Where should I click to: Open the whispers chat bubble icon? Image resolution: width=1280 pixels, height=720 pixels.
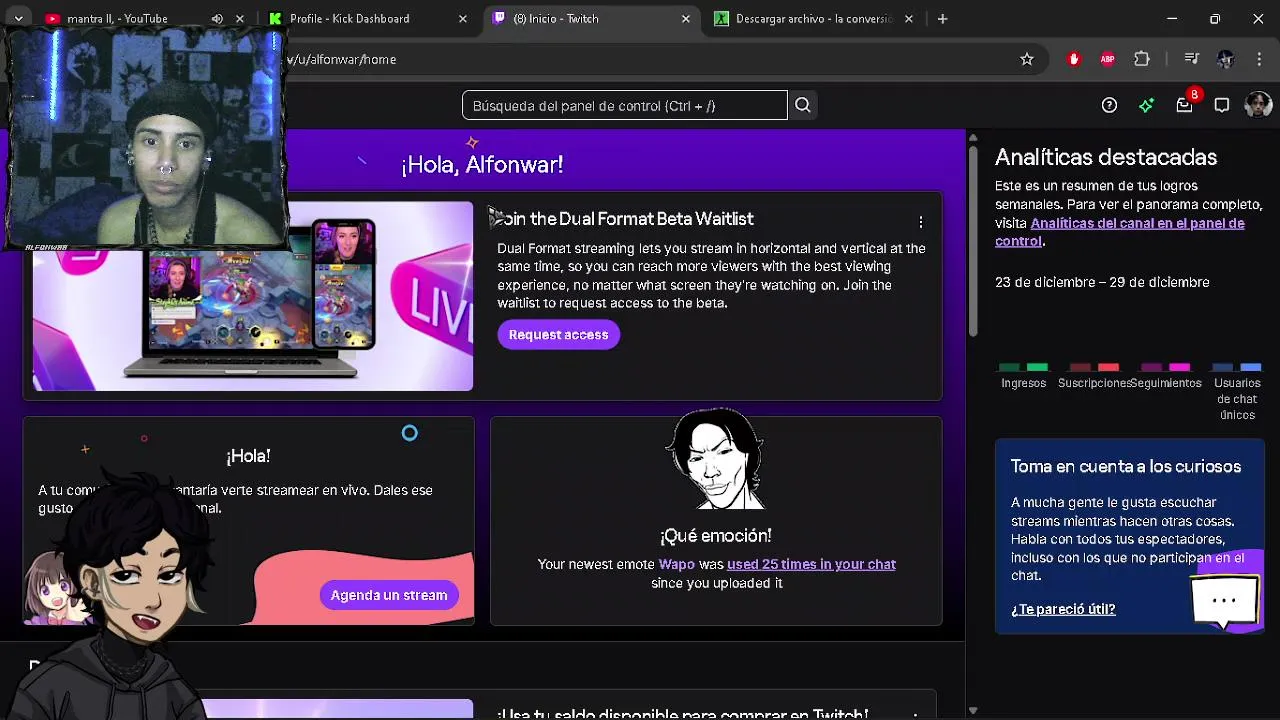1222,105
